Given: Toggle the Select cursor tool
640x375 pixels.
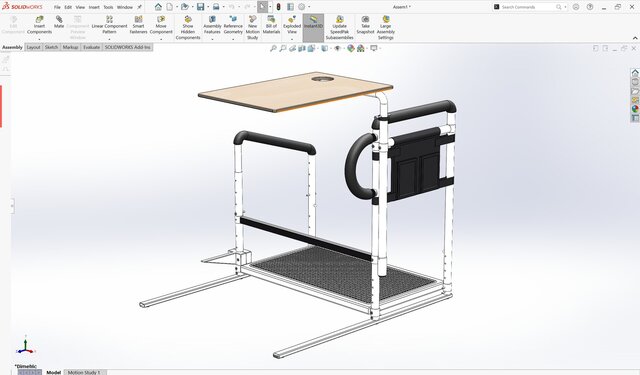Looking at the screenshot, I should [262, 7].
